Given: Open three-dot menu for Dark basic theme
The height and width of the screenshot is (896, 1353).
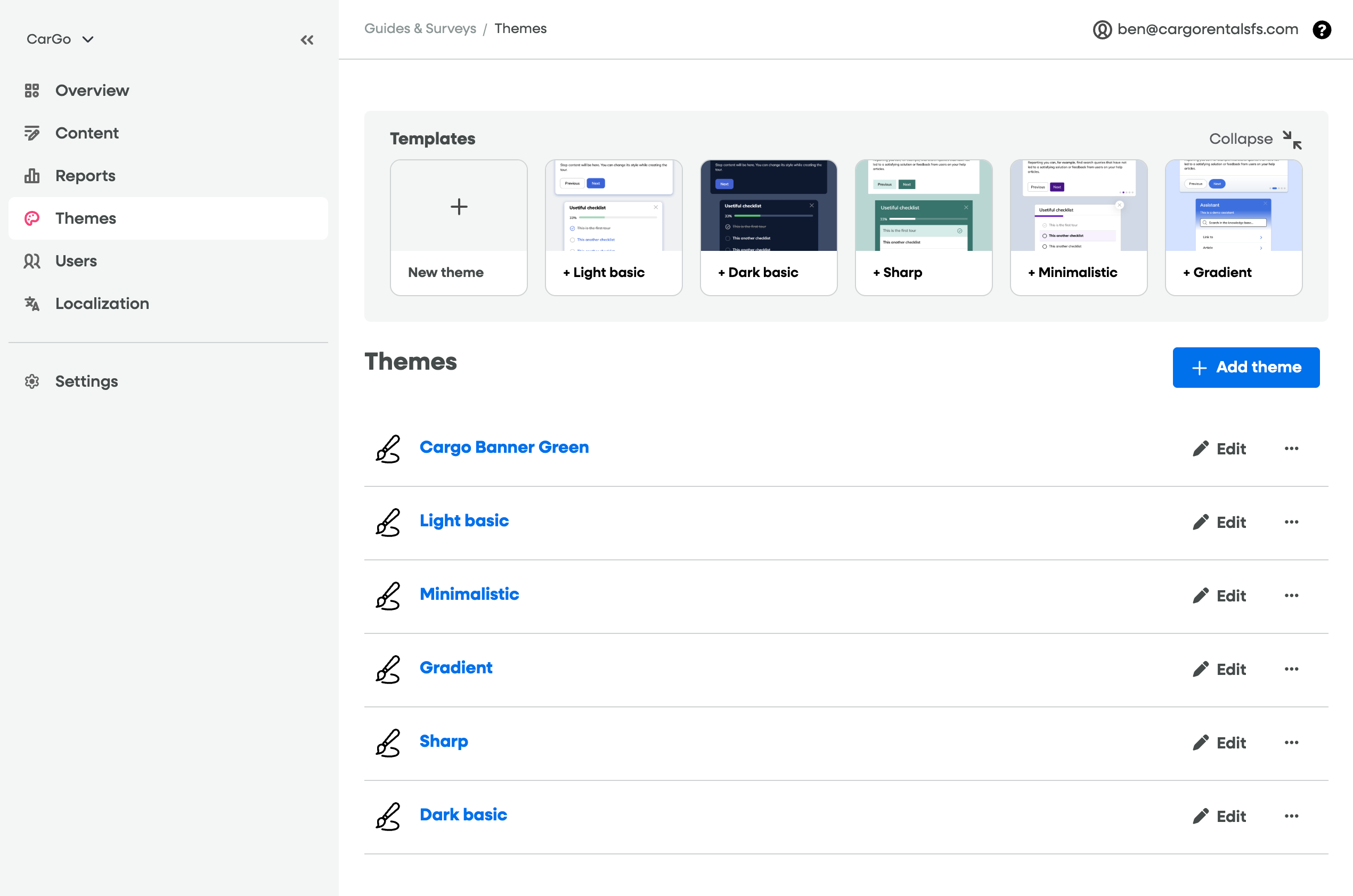Looking at the screenshot, I should (1291, 816).
